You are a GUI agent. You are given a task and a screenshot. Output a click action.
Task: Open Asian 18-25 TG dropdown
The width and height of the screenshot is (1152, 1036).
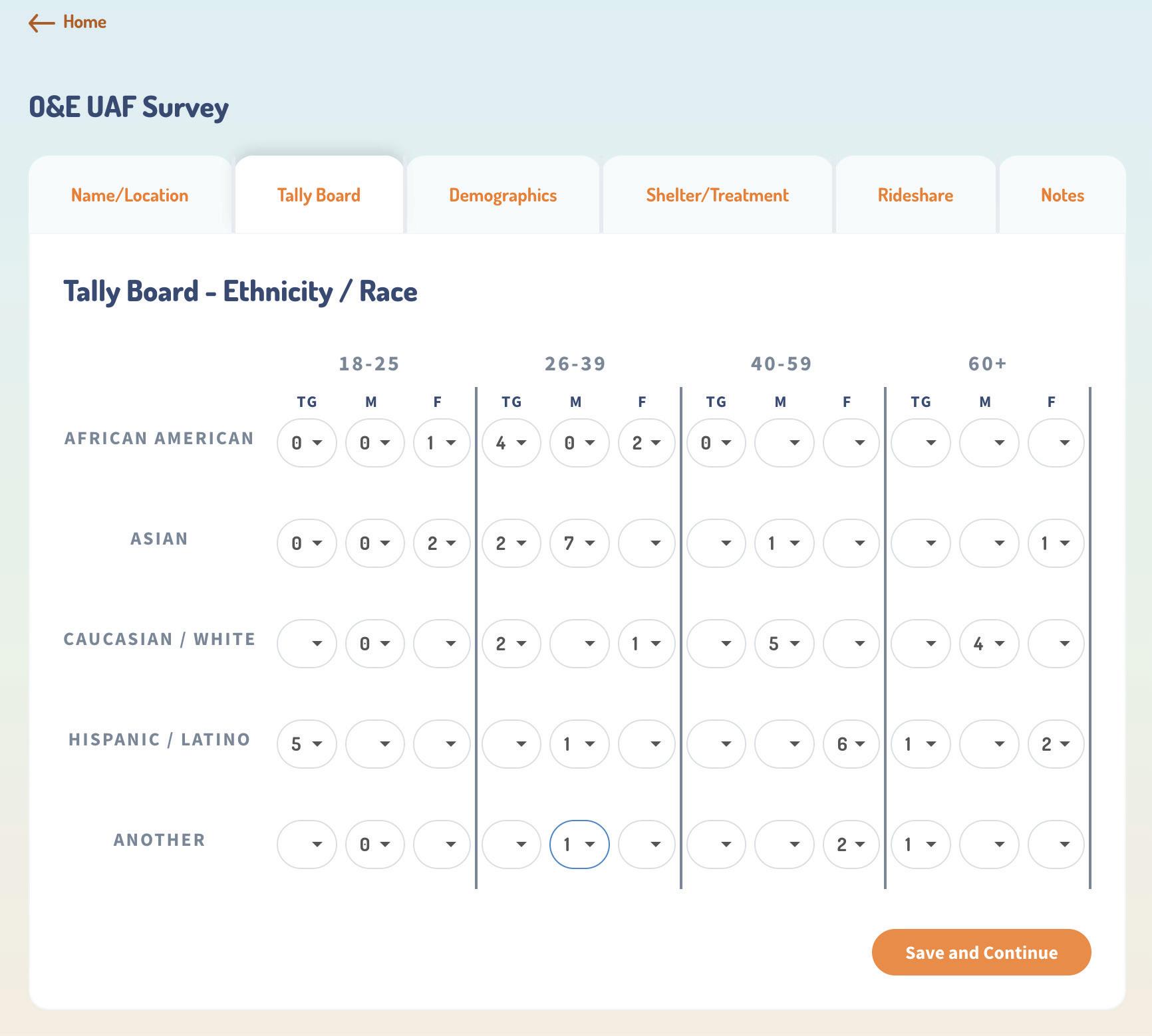(307, 543)
